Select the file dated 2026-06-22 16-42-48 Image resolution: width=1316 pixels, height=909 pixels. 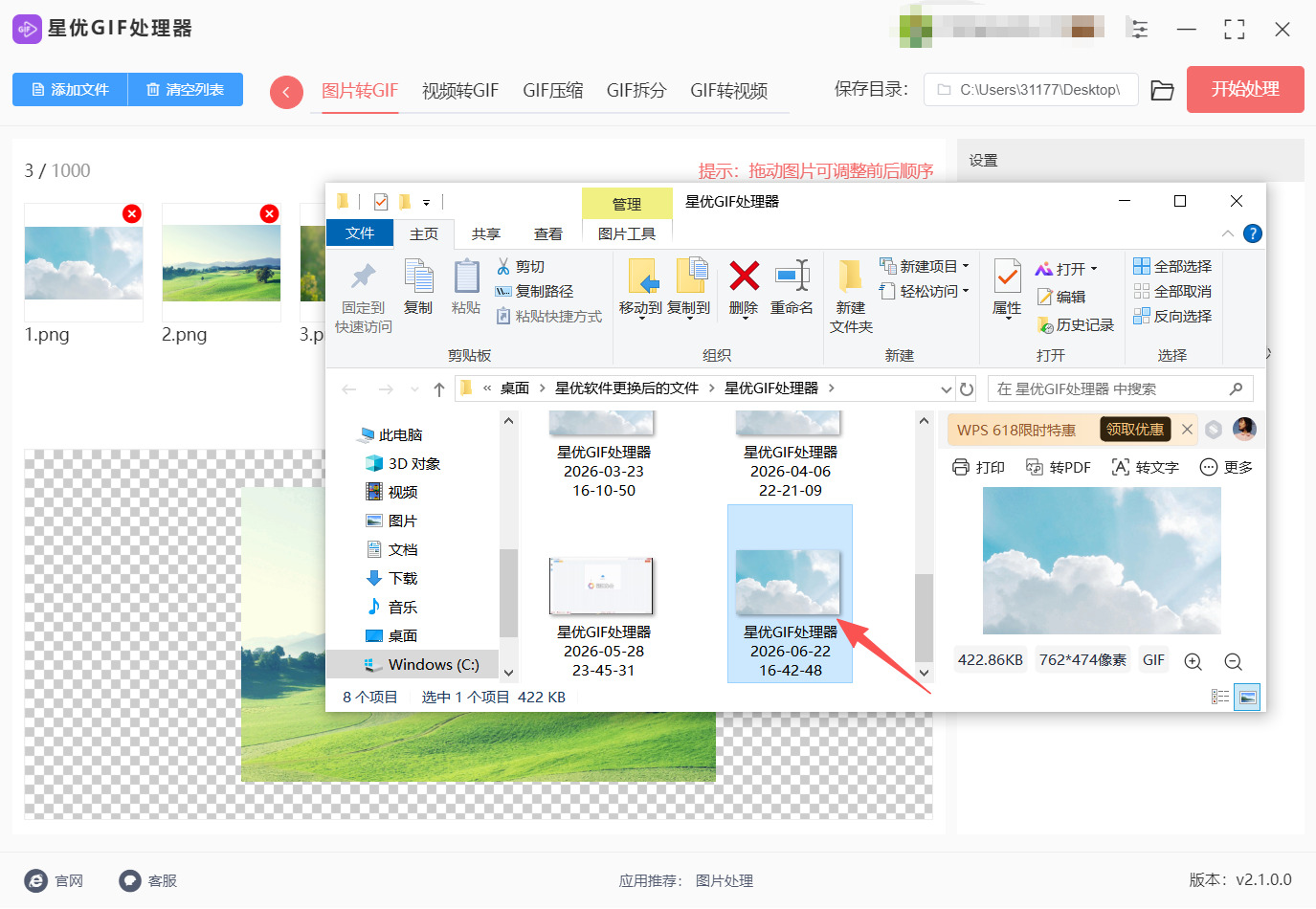(x=791, y=594)
